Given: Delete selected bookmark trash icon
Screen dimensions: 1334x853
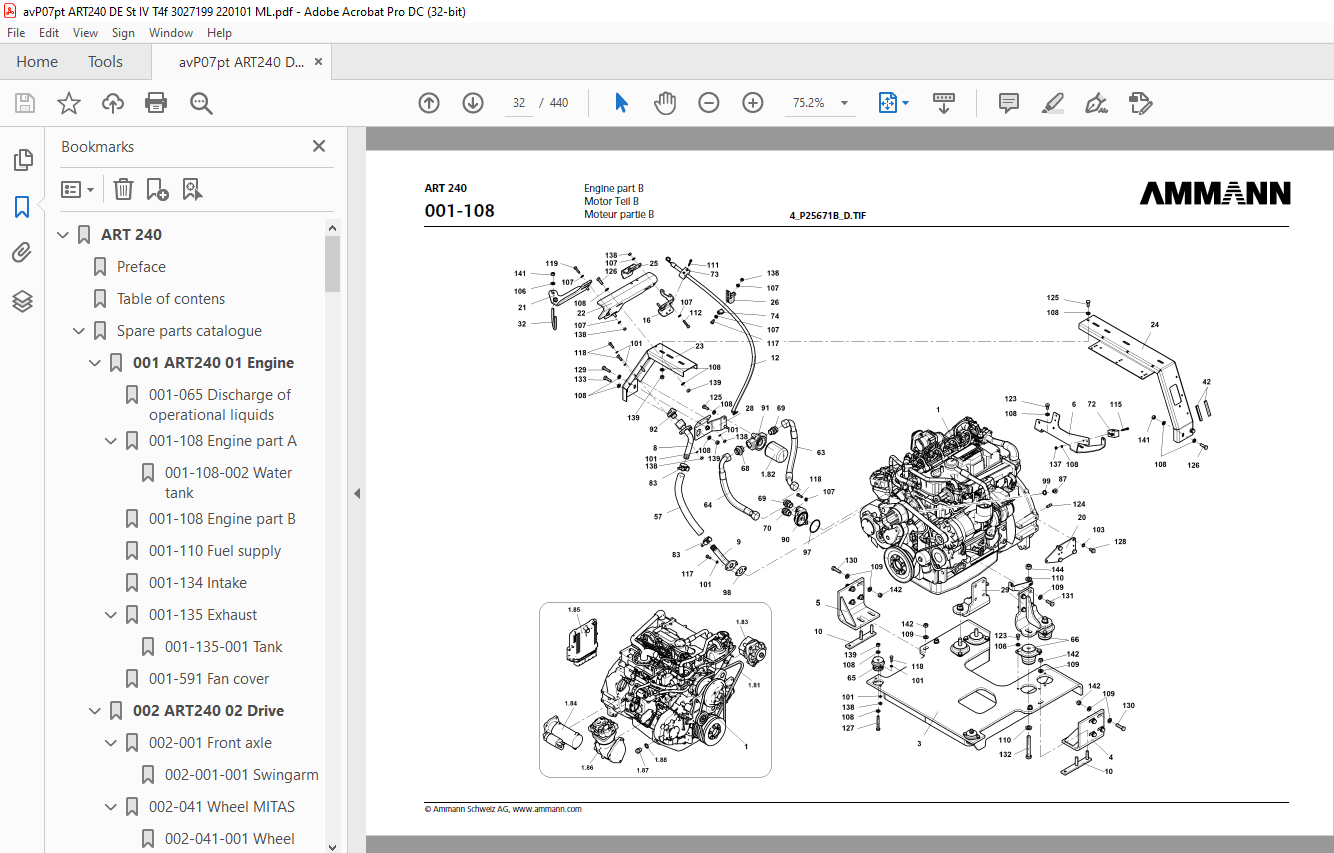Looking at the screenshot, I should click(123, 189).
